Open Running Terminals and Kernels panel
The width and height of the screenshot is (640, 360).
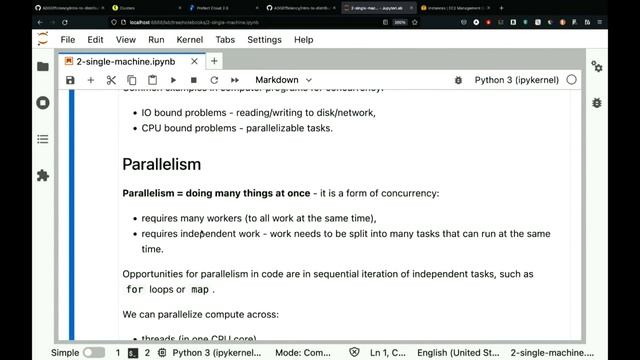tap(43, 103)
